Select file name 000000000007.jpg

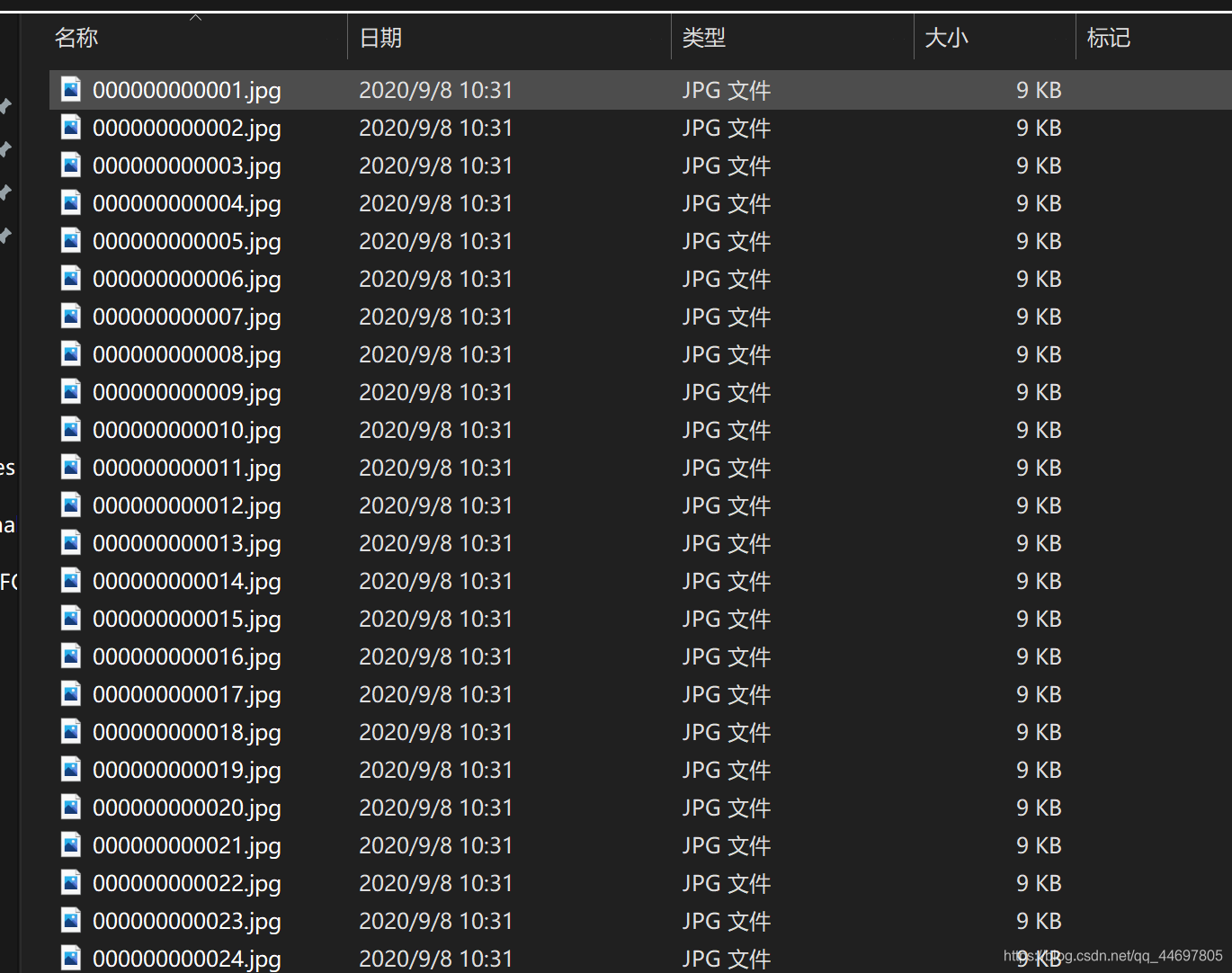187,317
